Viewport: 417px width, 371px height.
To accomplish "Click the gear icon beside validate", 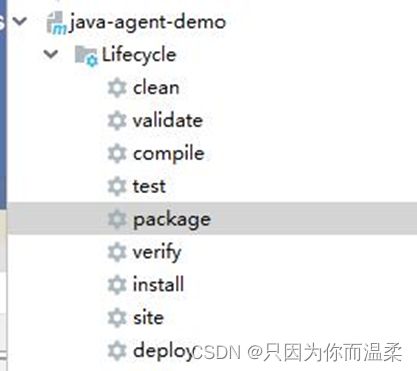I will (x=117, y=121).
